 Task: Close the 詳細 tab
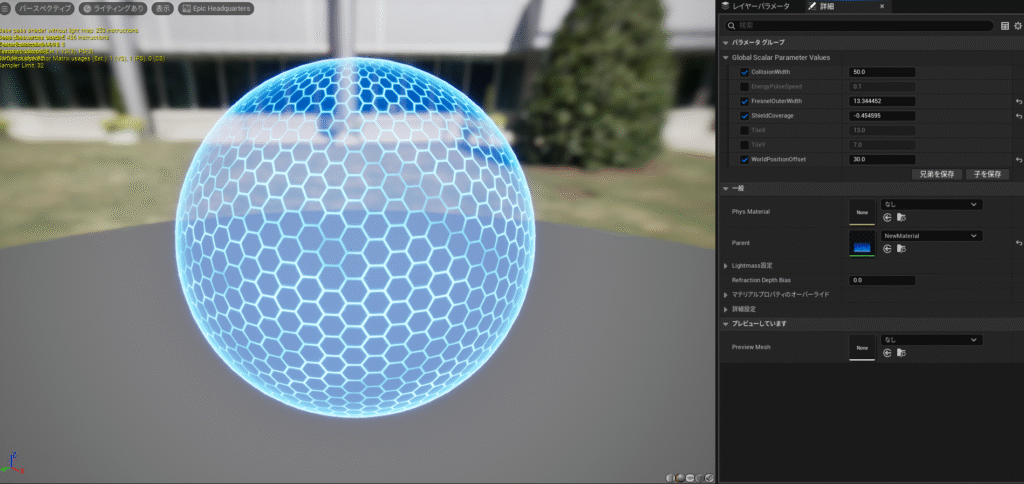(x=882, y=7)
